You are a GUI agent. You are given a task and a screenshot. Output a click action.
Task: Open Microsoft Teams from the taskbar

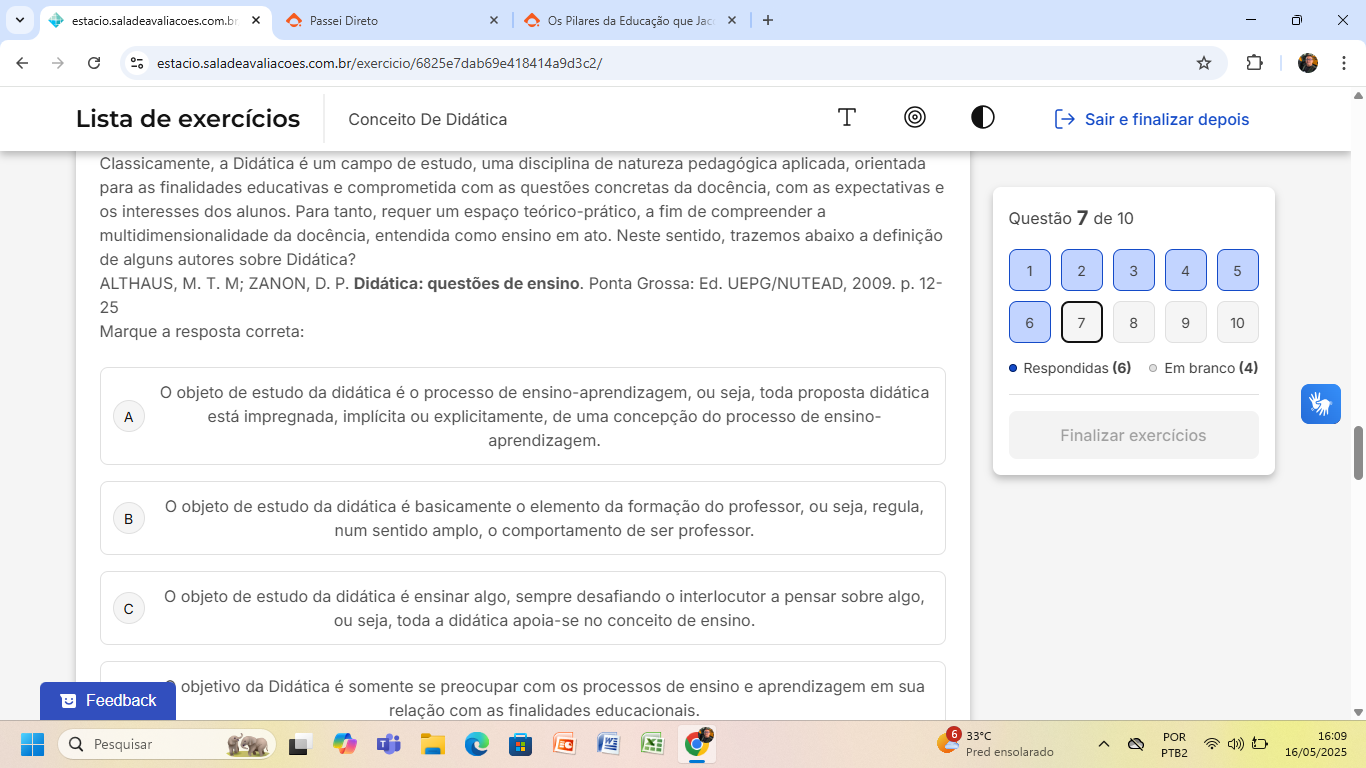pyautogui.click(x=388, y=744)
